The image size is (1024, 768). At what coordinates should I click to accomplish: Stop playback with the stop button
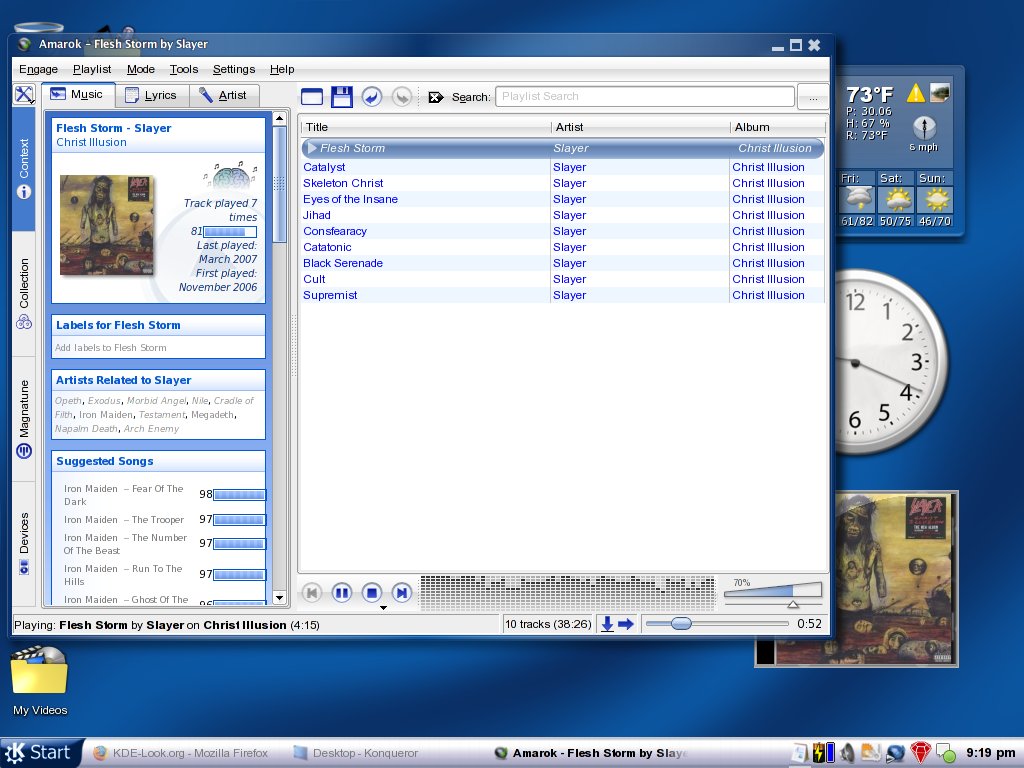pos(372,593)
